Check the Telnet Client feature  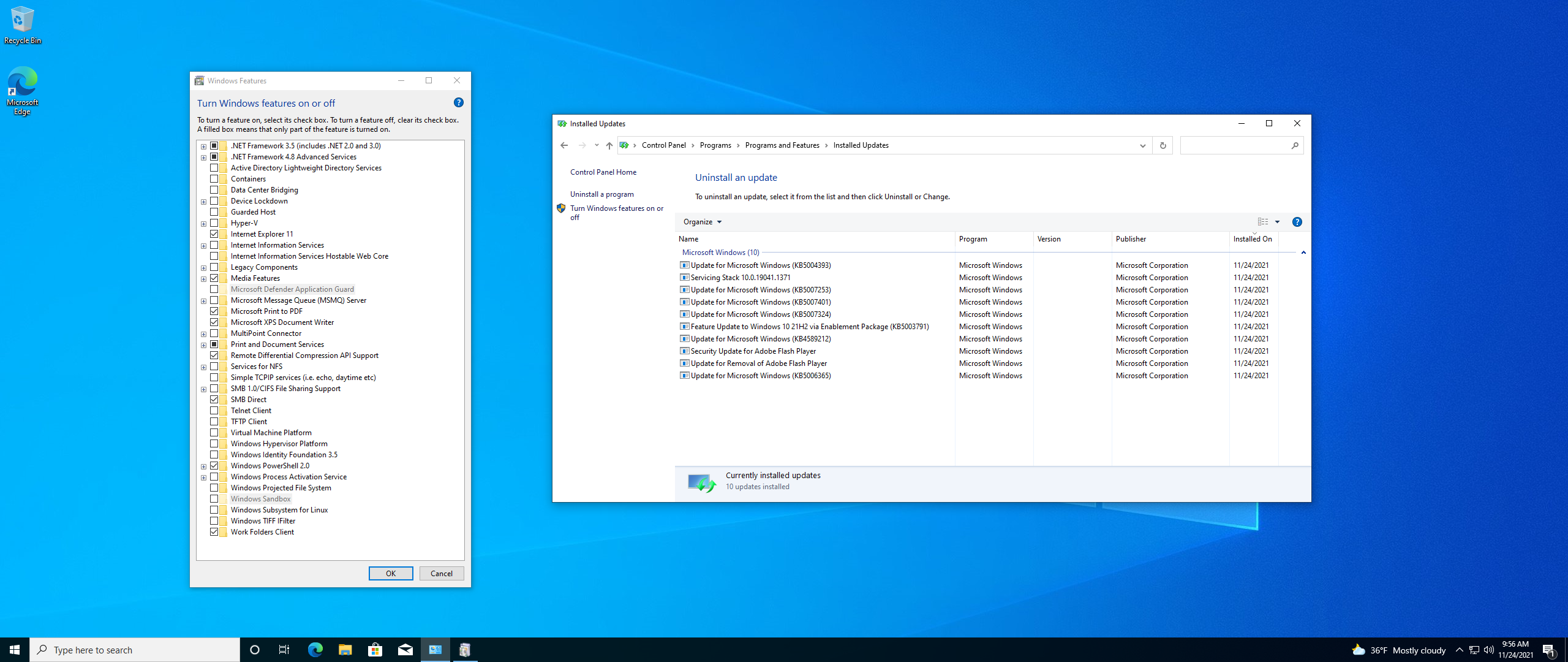coord(214,411)
